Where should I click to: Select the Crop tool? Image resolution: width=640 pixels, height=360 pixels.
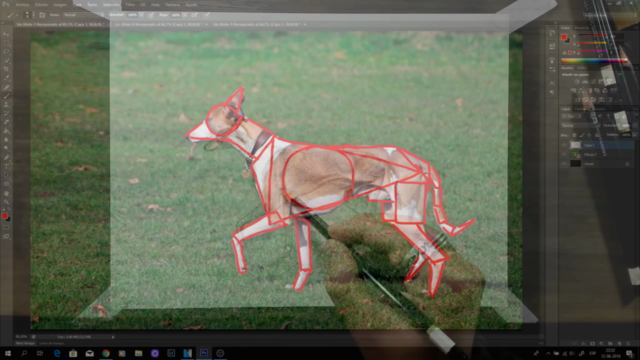coord(6,69)
